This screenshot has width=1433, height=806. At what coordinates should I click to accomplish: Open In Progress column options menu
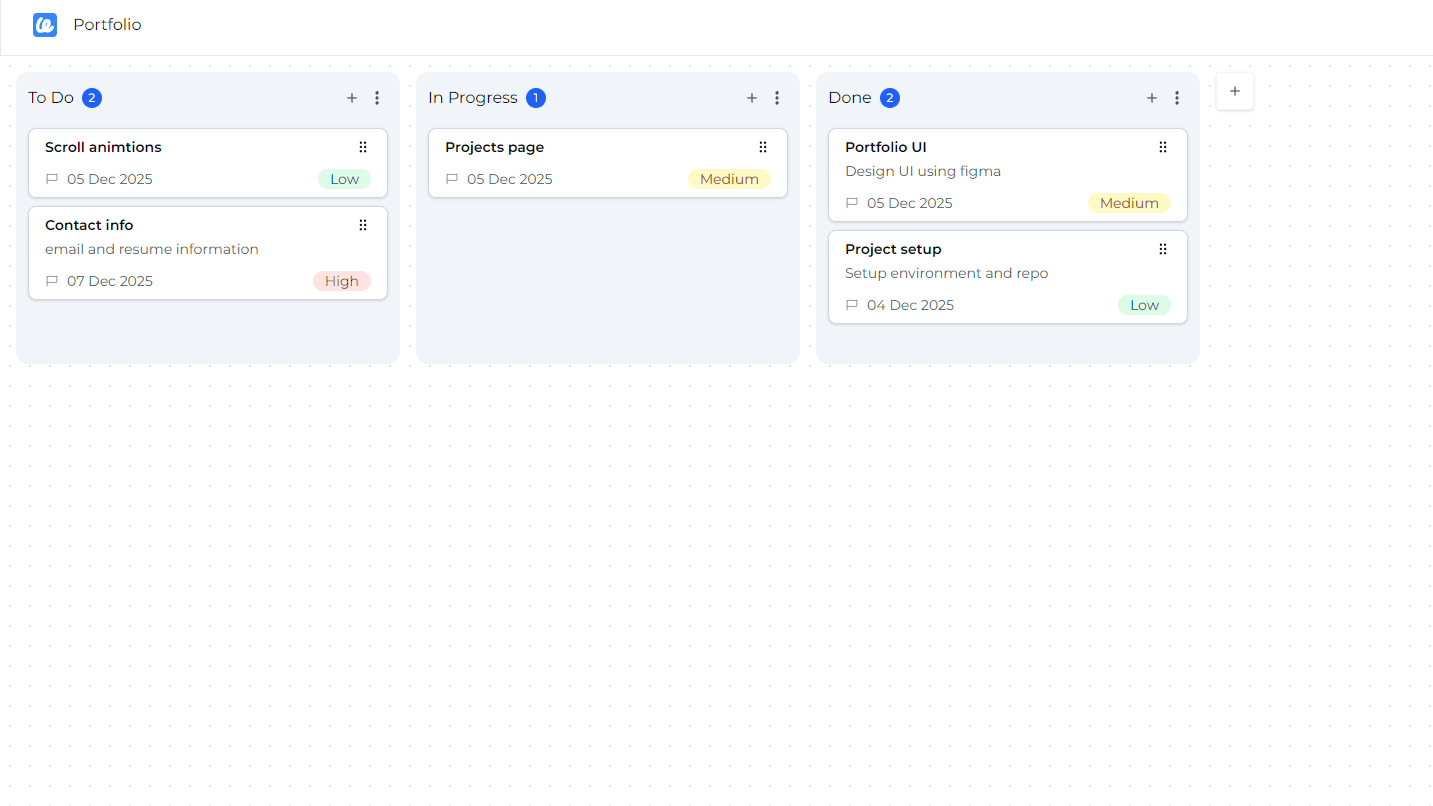777,98
